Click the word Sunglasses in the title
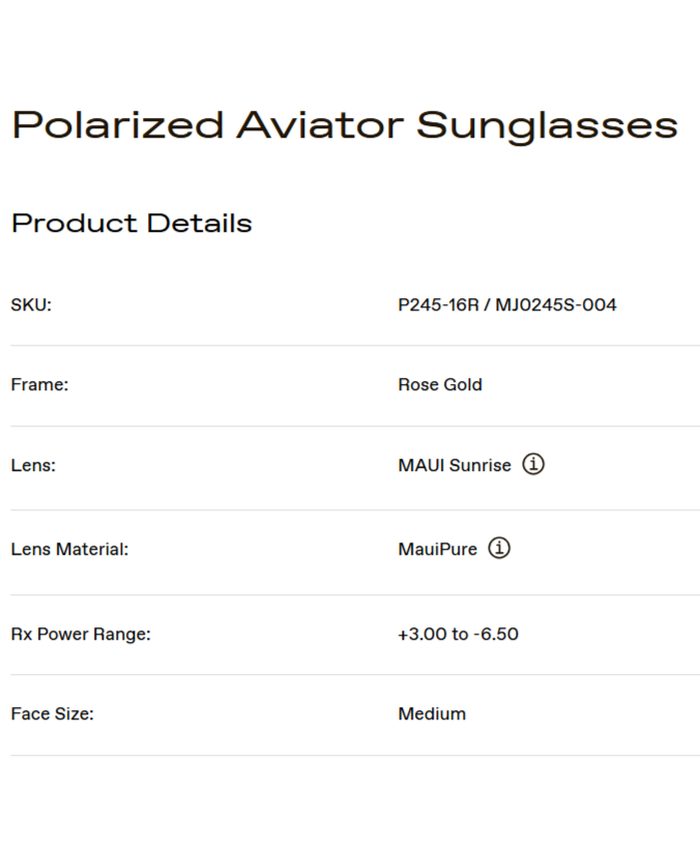This screenshot has width=700, height=850. pos(547,128)
